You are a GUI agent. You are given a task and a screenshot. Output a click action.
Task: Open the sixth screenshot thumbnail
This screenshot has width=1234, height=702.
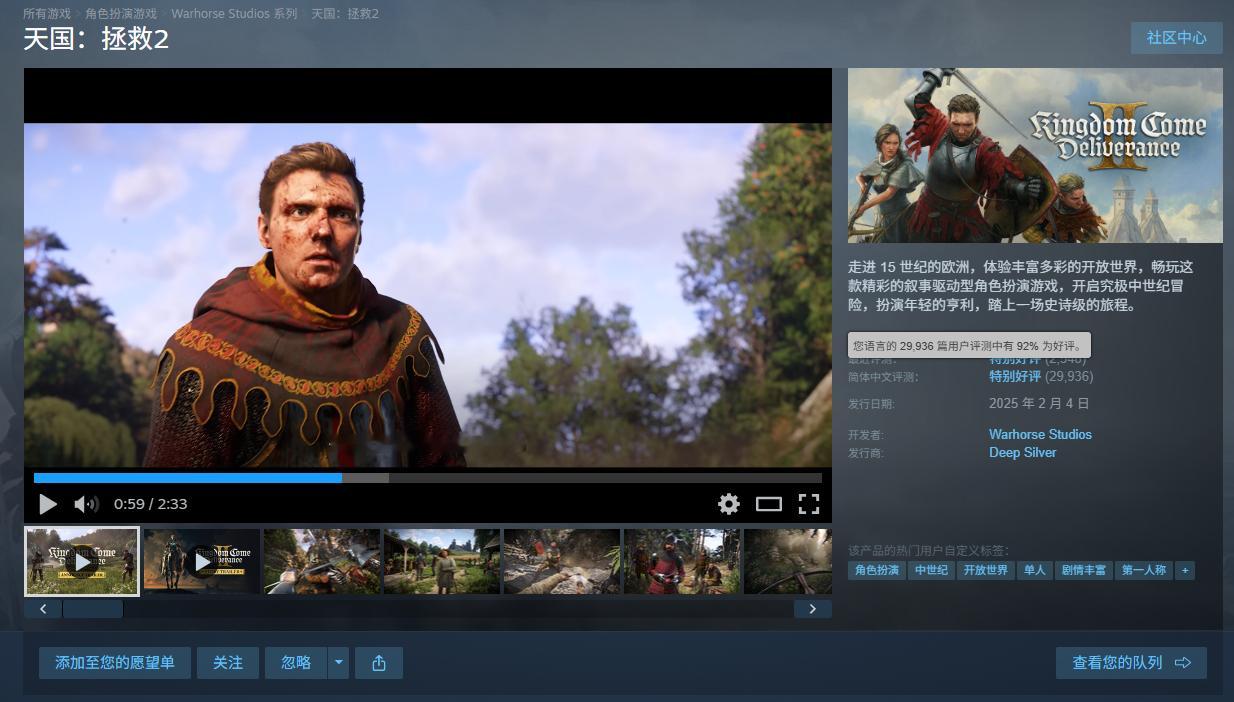tap(682, 561)
